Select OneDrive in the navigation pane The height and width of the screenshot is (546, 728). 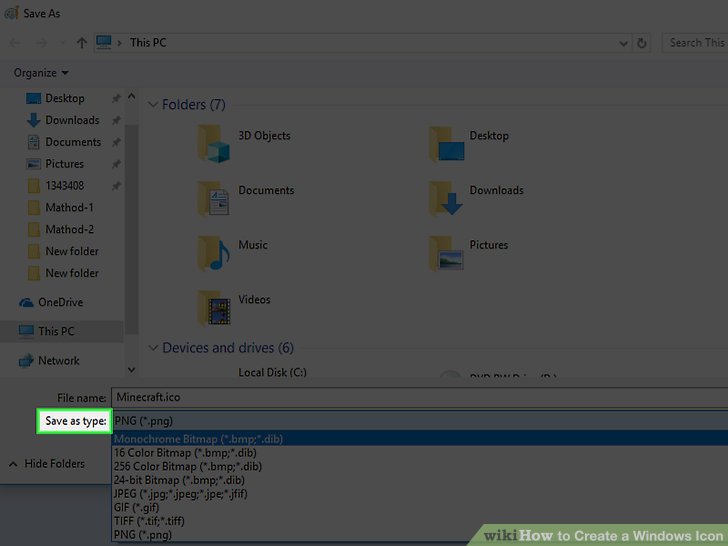point(60,302)
